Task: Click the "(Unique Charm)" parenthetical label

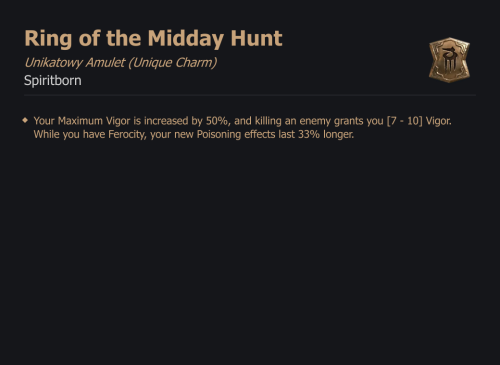Action: (173, 63)
